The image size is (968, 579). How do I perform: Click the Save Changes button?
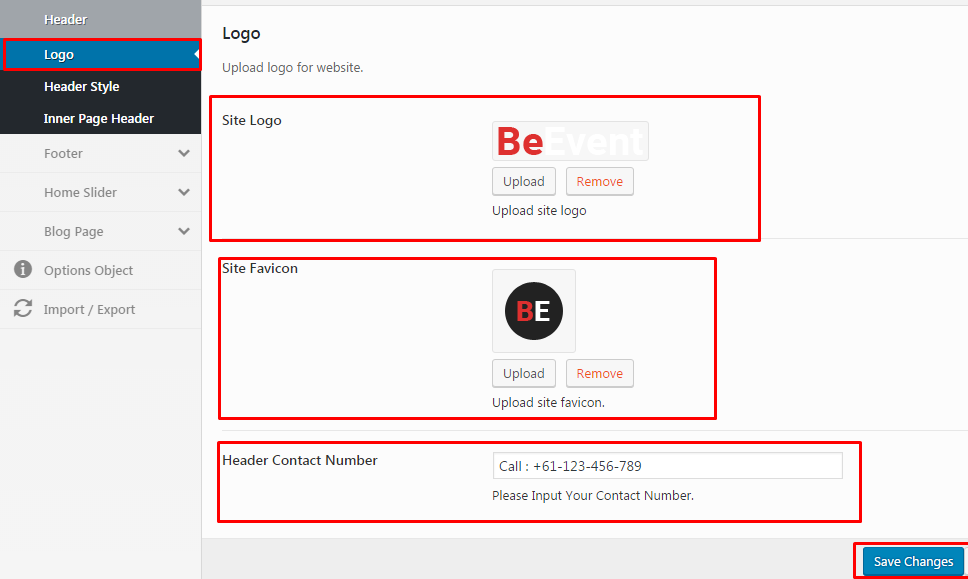(913, 561)
